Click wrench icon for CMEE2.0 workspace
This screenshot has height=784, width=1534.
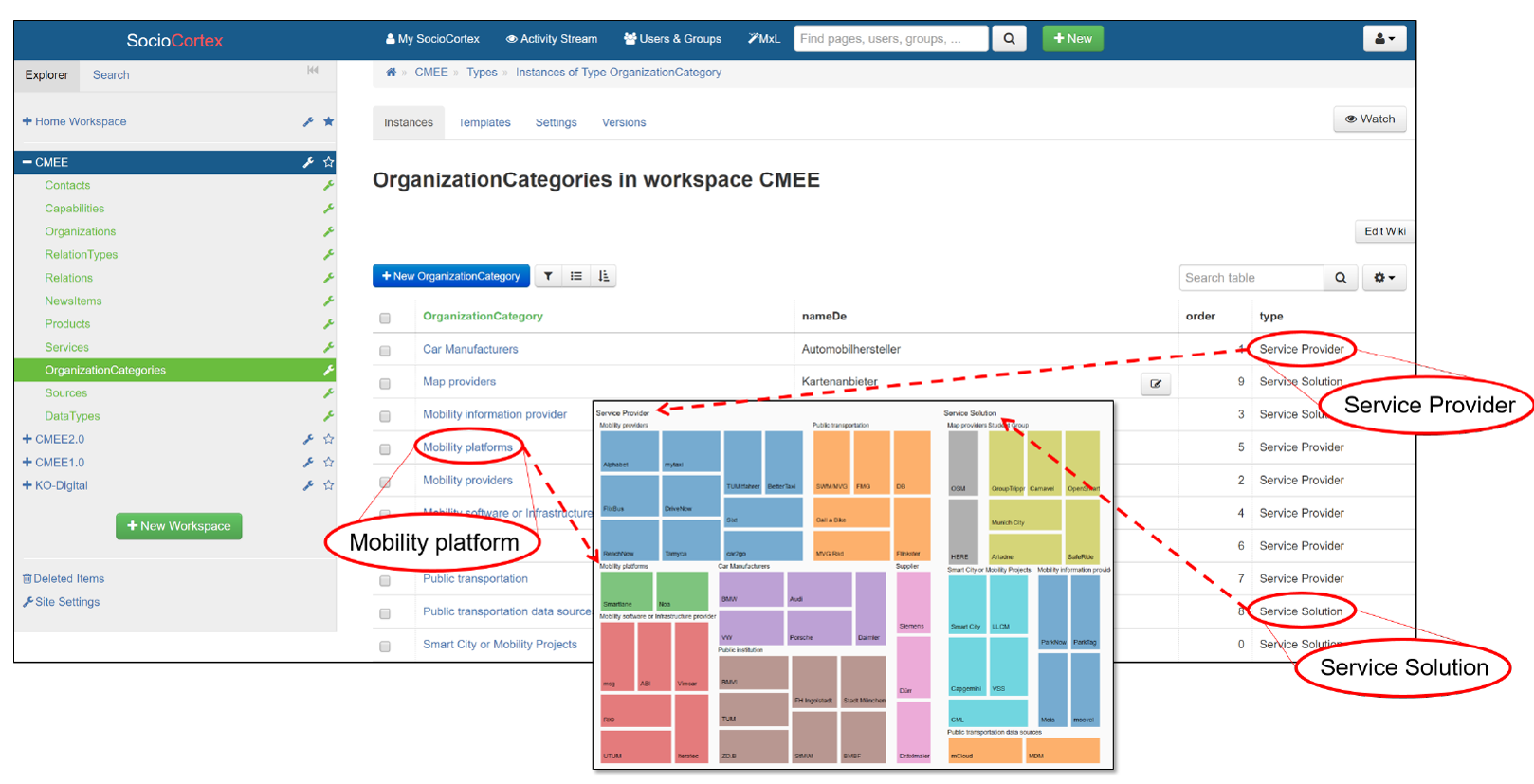pos(308,439)
